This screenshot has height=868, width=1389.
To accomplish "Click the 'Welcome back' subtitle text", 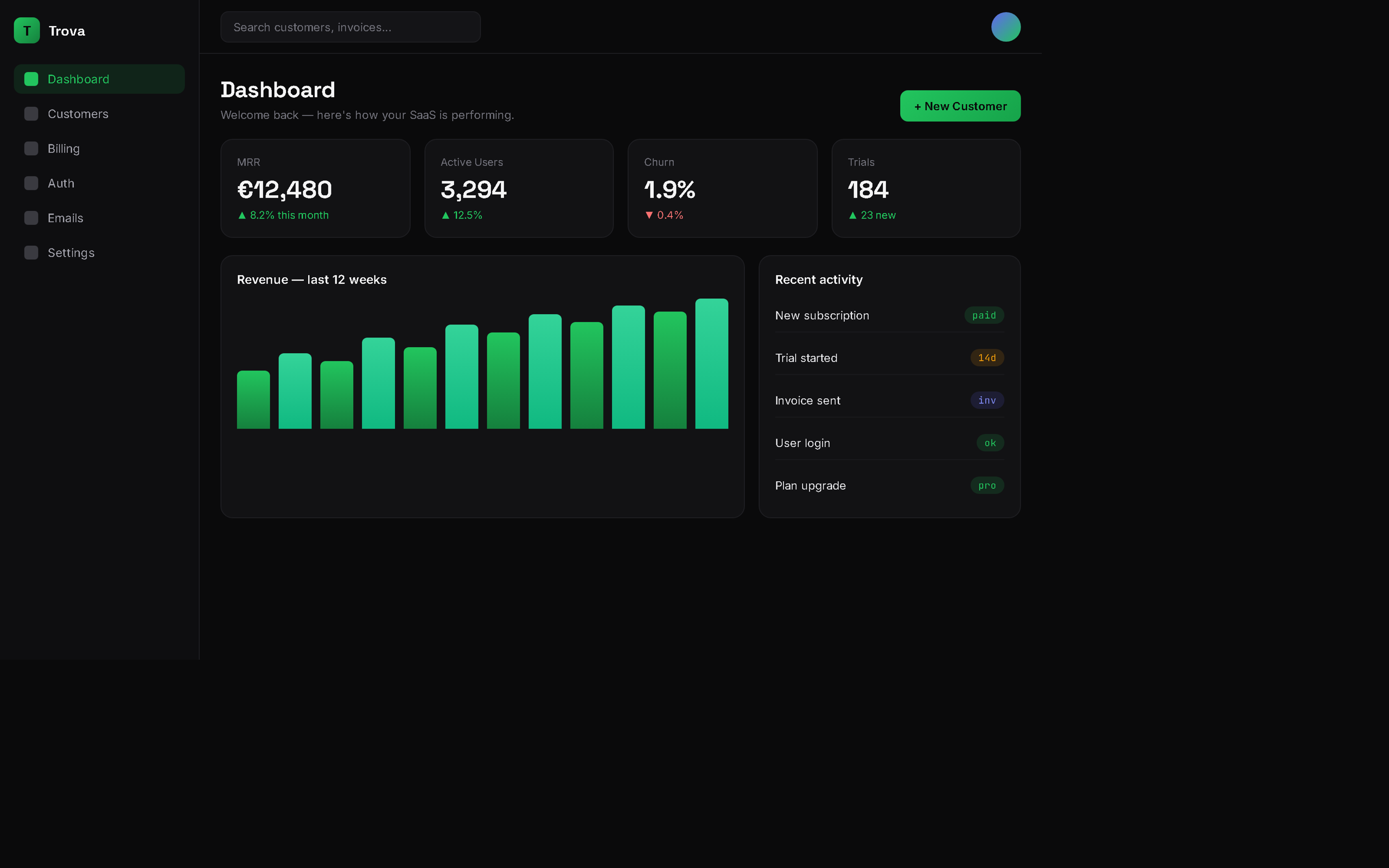I will pyautogui.click(x=367, y=115).
